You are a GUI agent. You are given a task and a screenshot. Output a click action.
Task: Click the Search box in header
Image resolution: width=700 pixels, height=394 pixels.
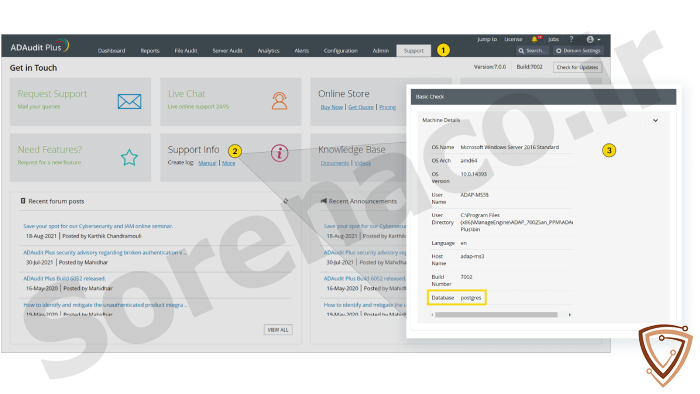(532, 51)
